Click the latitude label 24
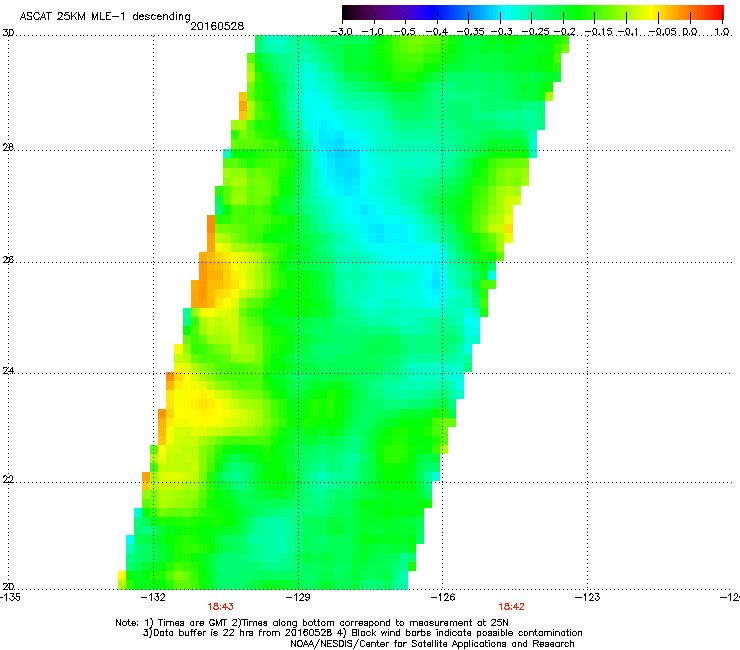740x650 pixels. click(x=8, y=371)
